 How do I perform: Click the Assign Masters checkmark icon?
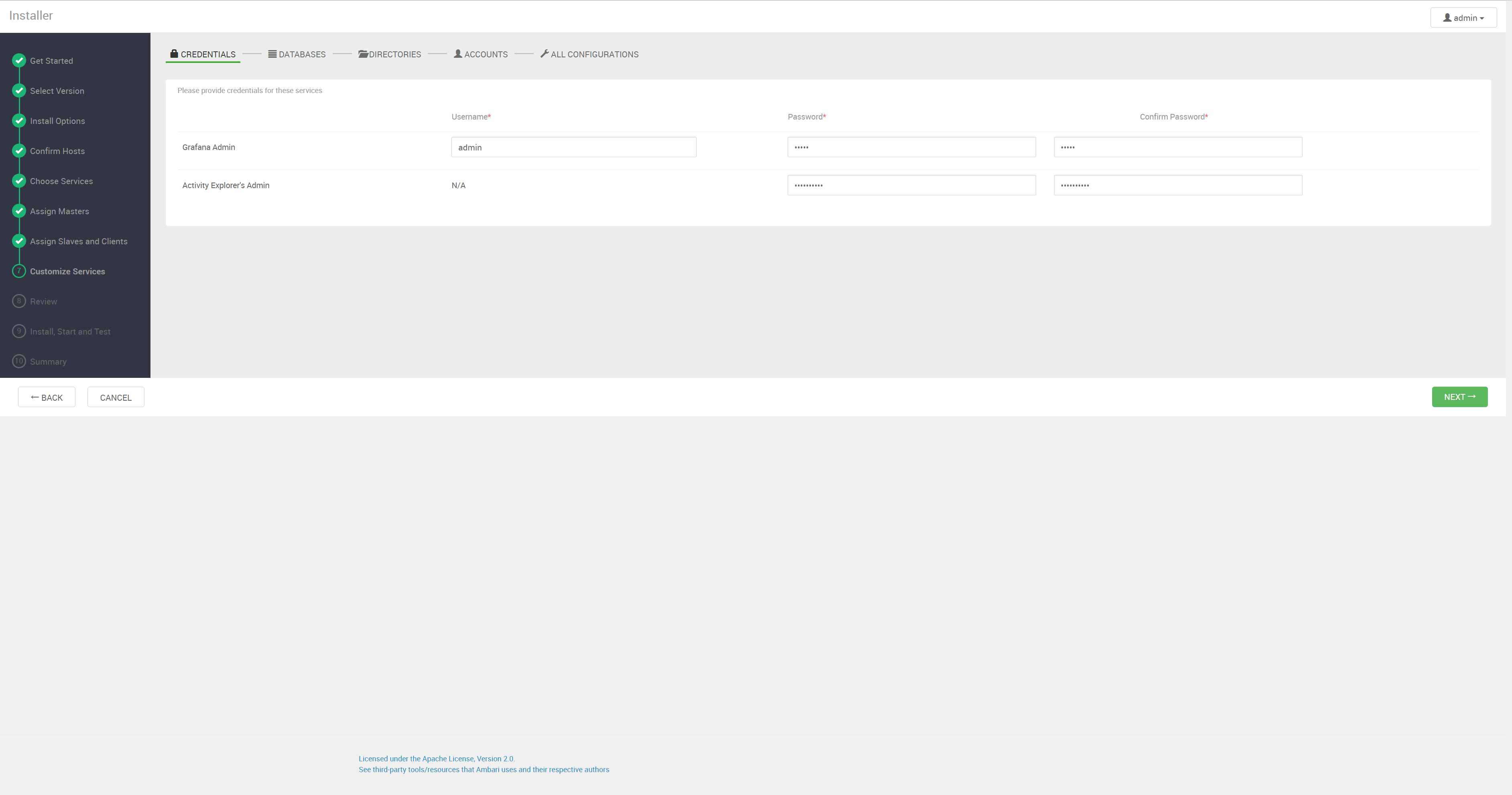coord(19,211)
